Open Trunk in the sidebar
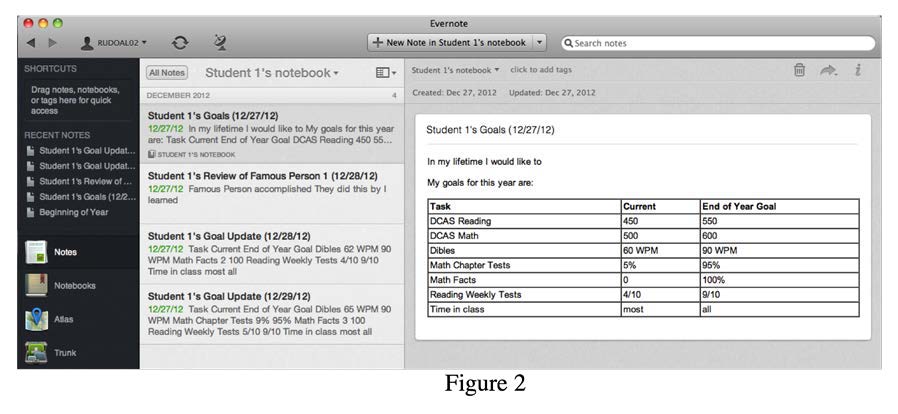The width and height of the screenshot is (898, 414). pos(78,353)
